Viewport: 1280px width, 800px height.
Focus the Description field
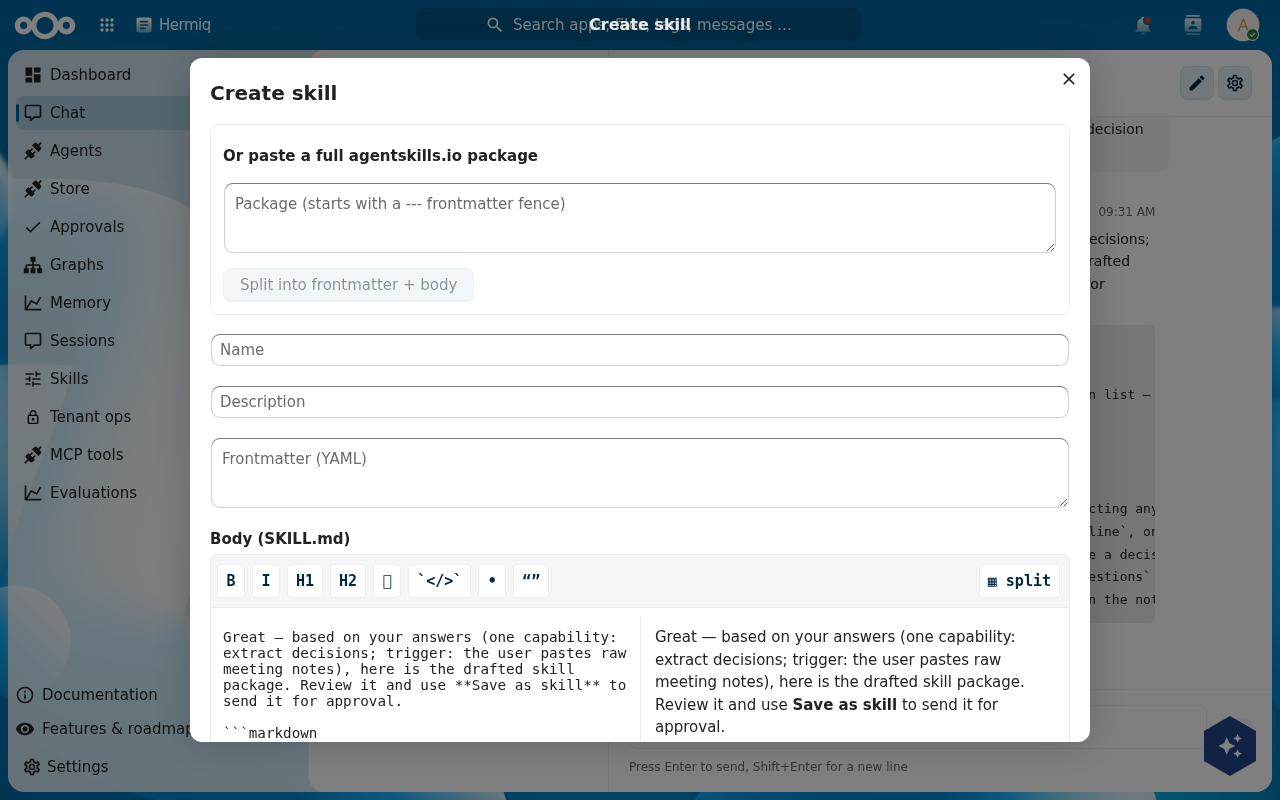pos(640,402)
